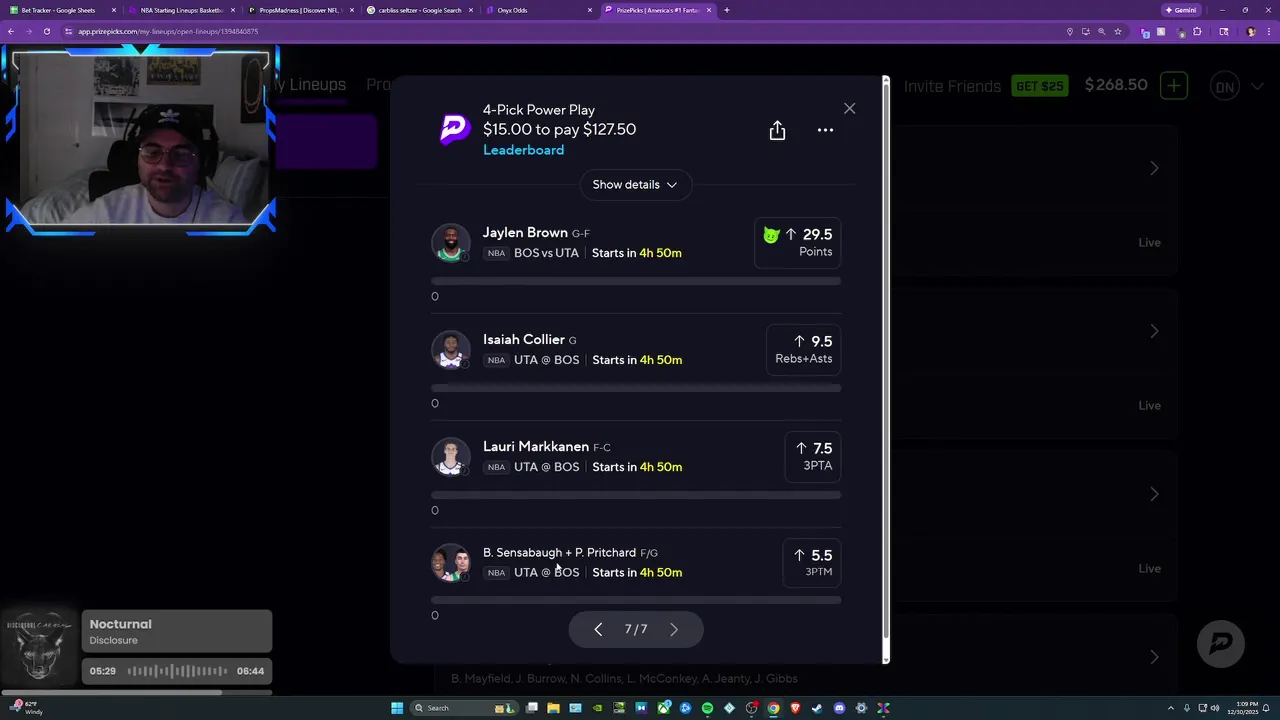The height and width of the screenshot is (720, 1280).
Task: Click the Nocturnal track waveform progress
Action: coord(177,671)
